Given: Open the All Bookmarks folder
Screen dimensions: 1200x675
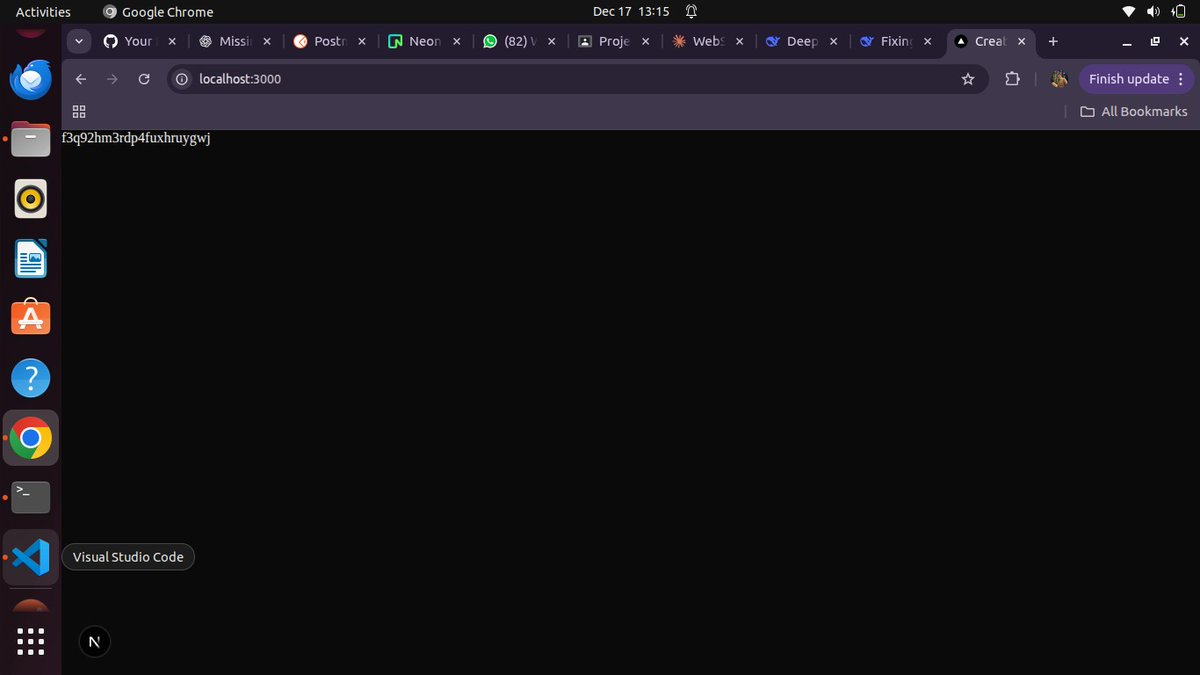Looking at the screenshot, I should coord(1134,111).
